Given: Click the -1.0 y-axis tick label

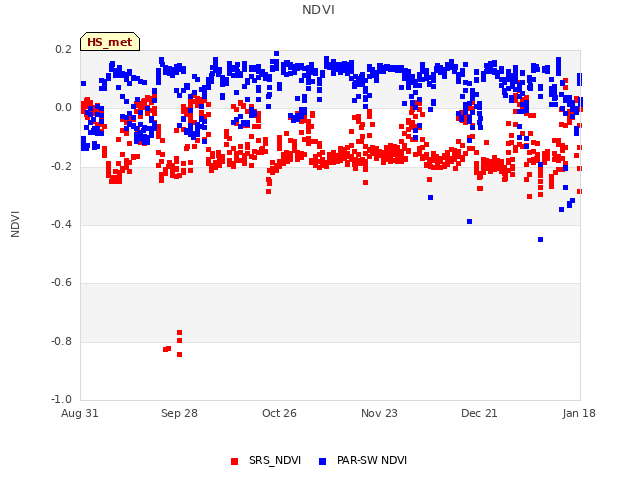Looking at the screenshot, I should (62, 399).
